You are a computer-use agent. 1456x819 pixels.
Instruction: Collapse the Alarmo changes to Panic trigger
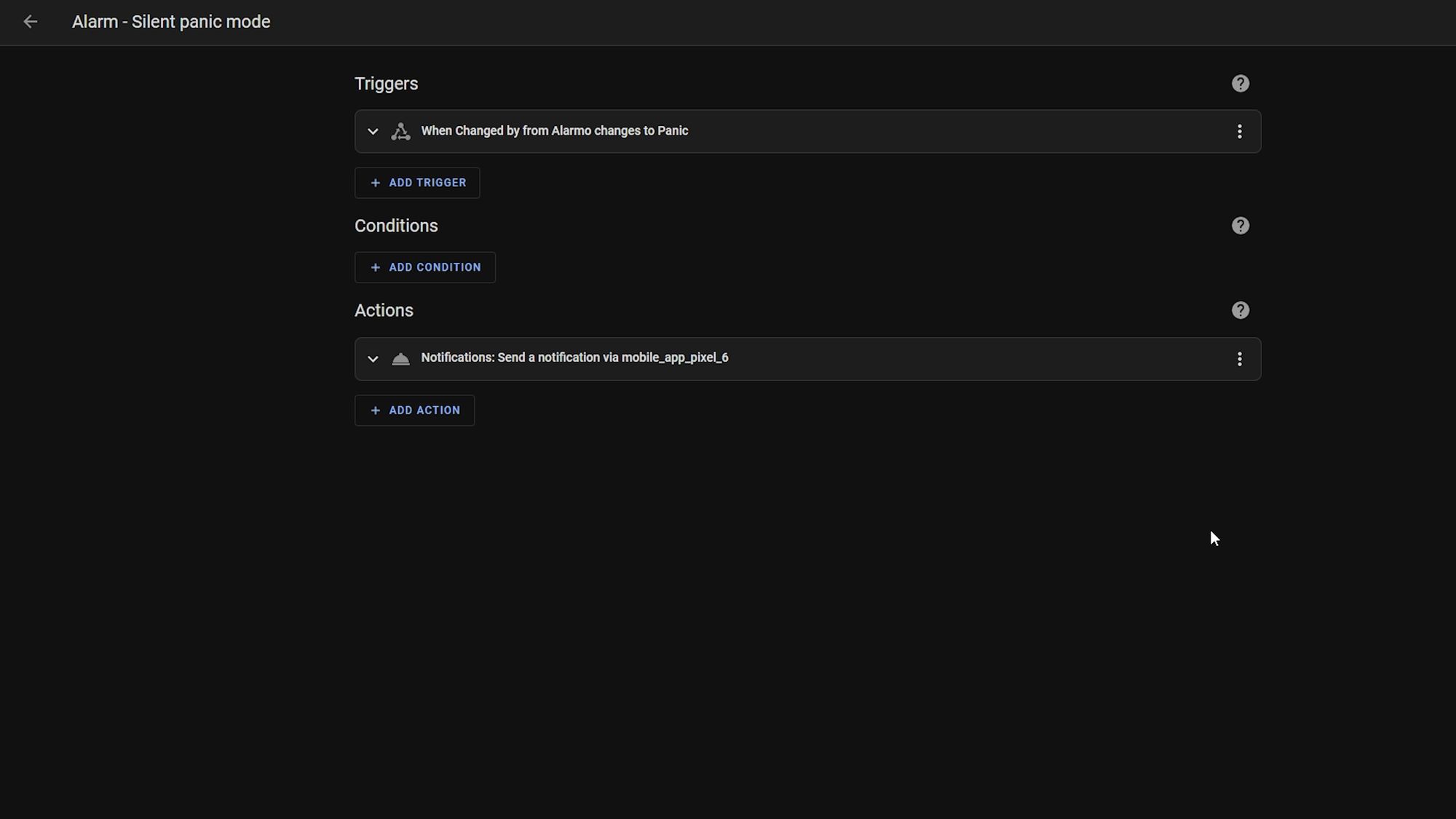pyautogui.click(x=372, y=131)
